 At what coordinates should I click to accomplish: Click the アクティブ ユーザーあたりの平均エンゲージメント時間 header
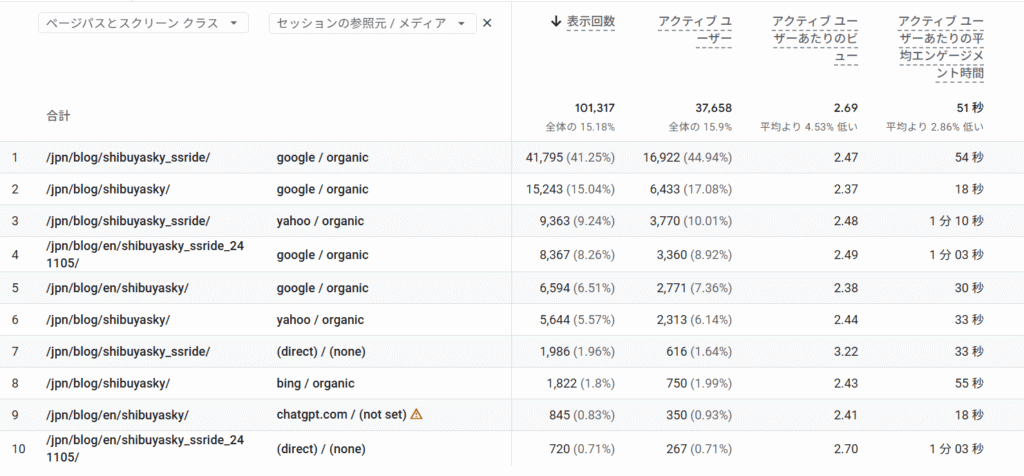click(940, 46)
